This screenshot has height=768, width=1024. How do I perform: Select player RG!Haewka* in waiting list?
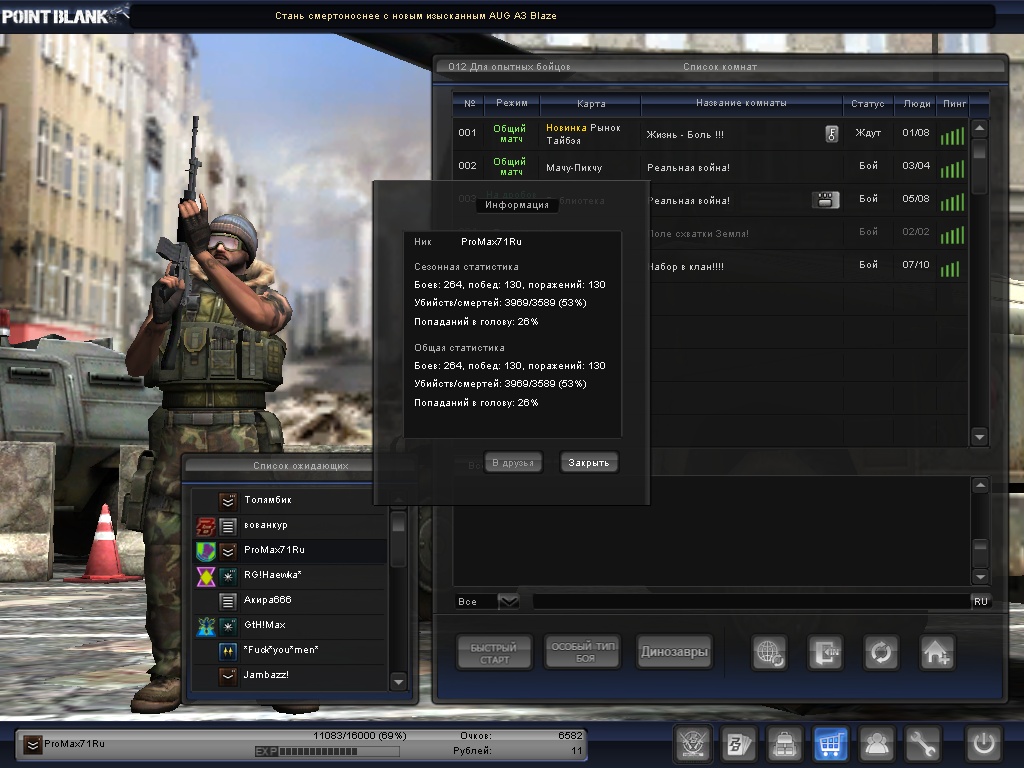tap(290, 576)
